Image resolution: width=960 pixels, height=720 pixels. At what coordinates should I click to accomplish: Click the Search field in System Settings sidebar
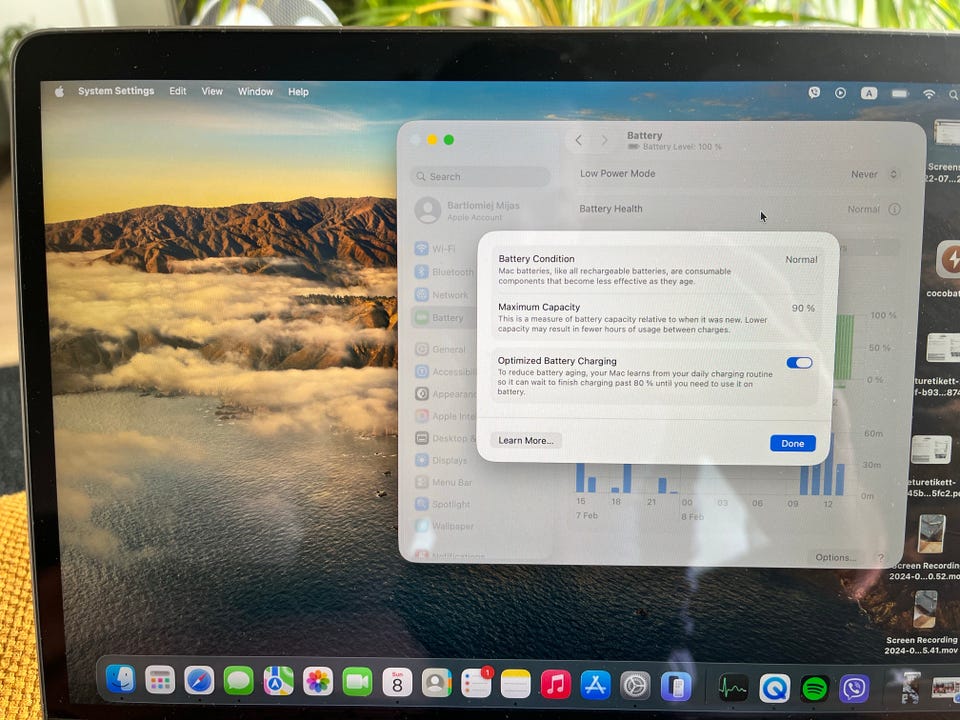(480, 176)
